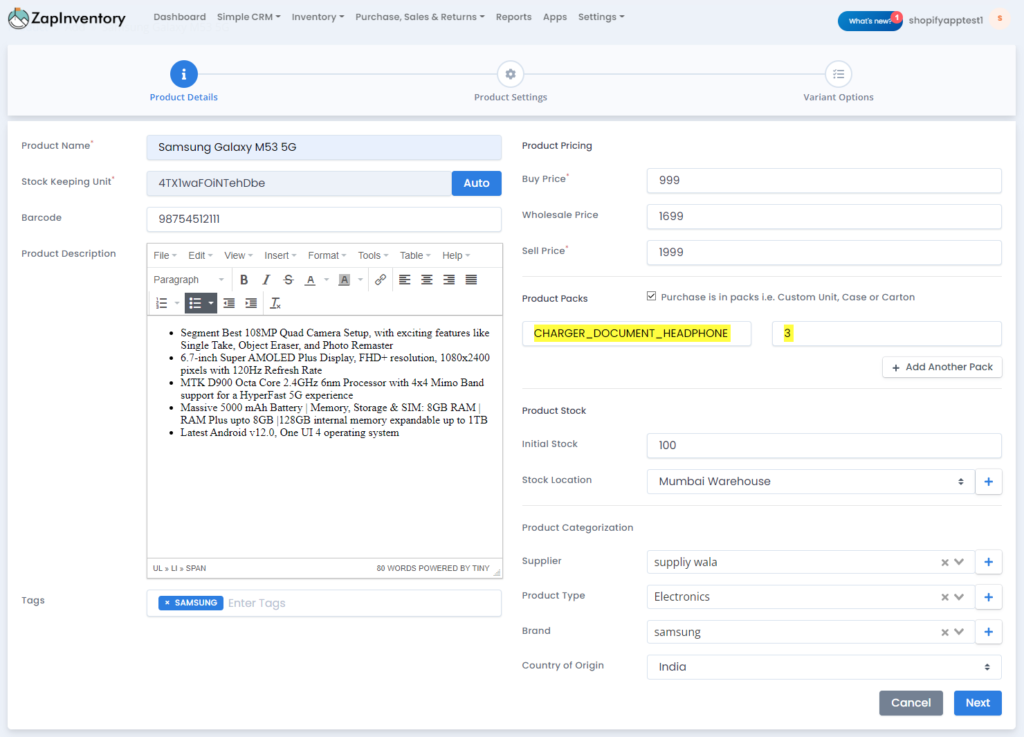The width and height of the screenshot is (1024, 737).
Task: Go to the Product Settings gear step
Action: point(511,74)
